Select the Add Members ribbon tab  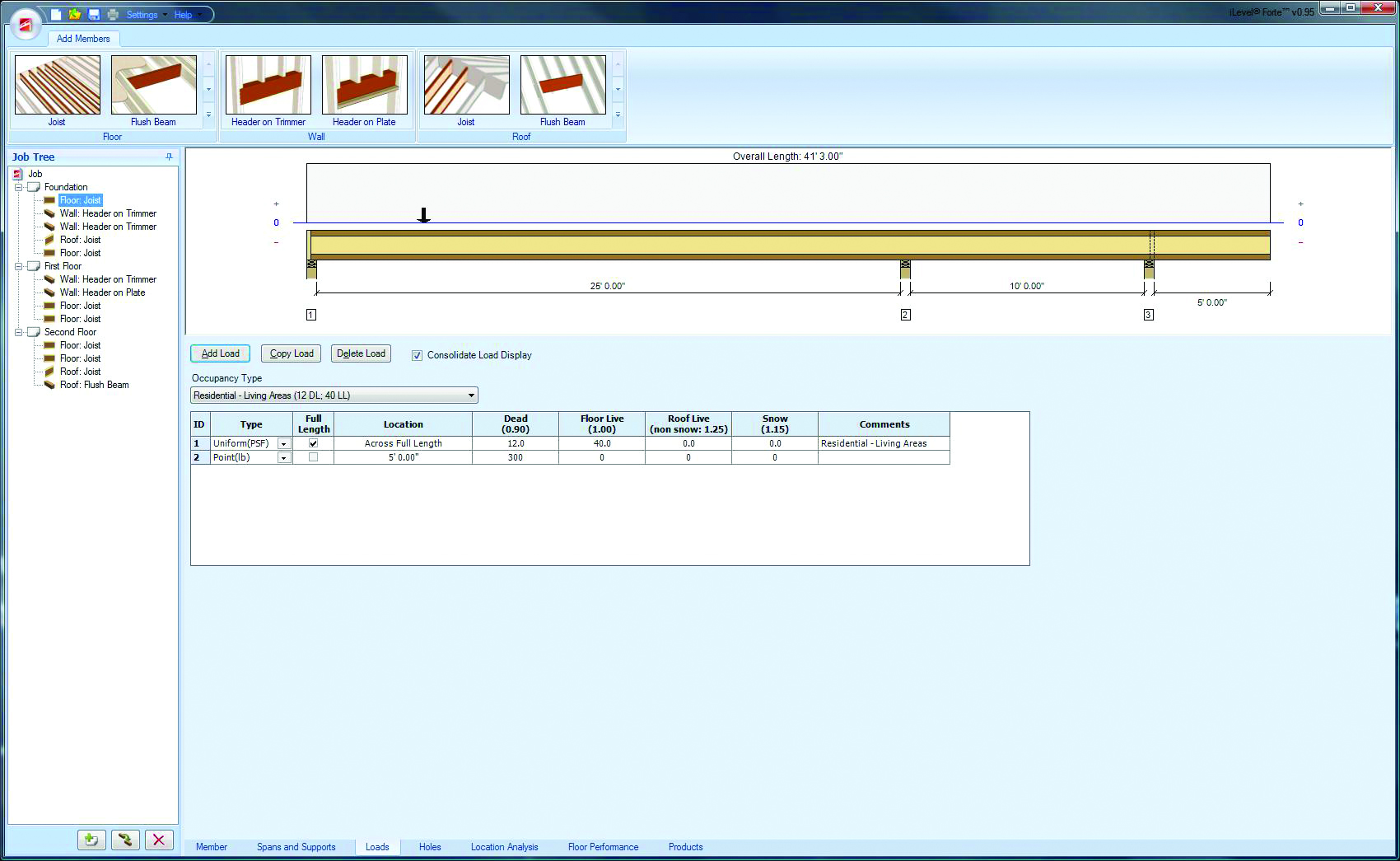83,39
